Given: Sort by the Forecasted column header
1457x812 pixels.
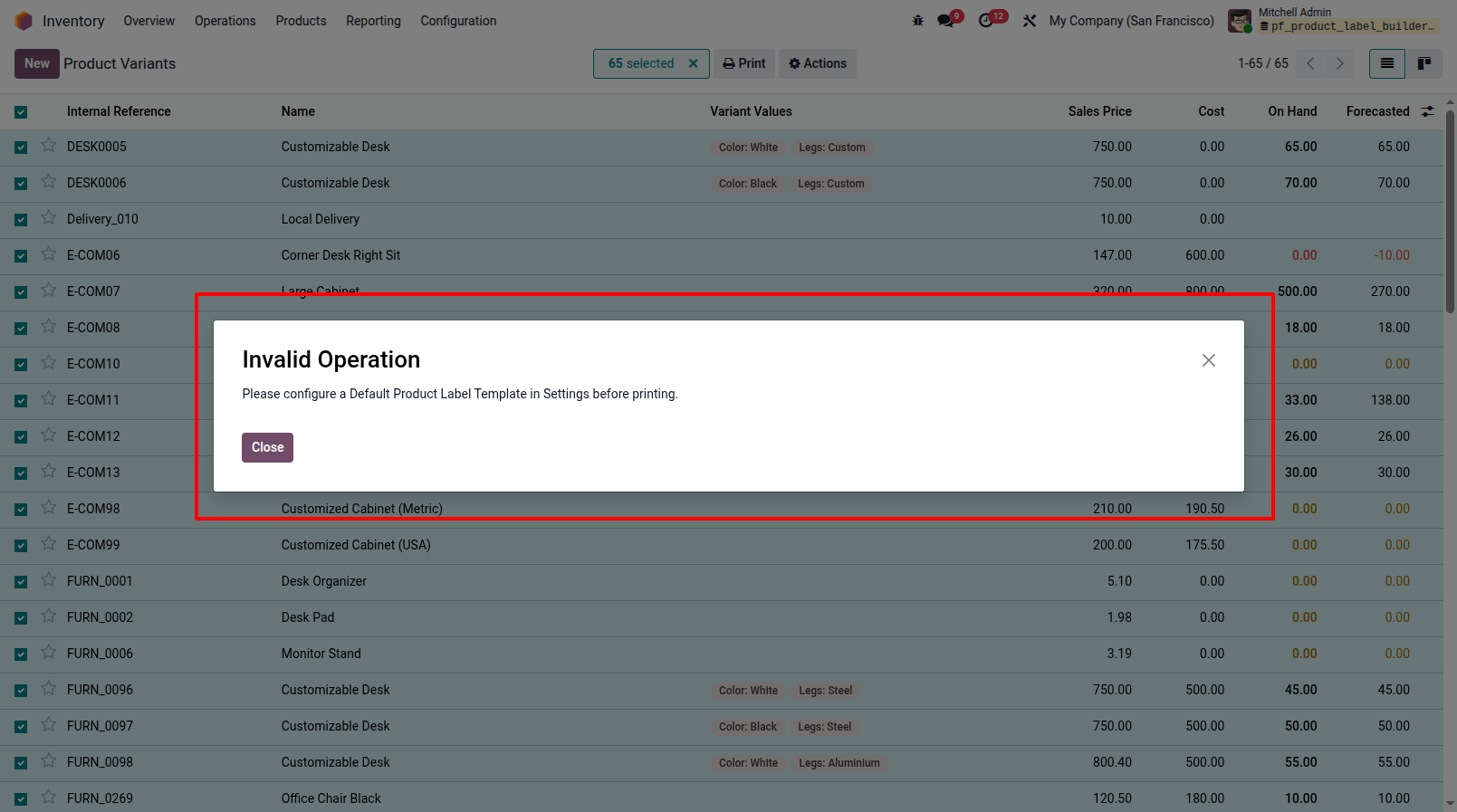Looking at the screenshot, I should pos(1378,111).
